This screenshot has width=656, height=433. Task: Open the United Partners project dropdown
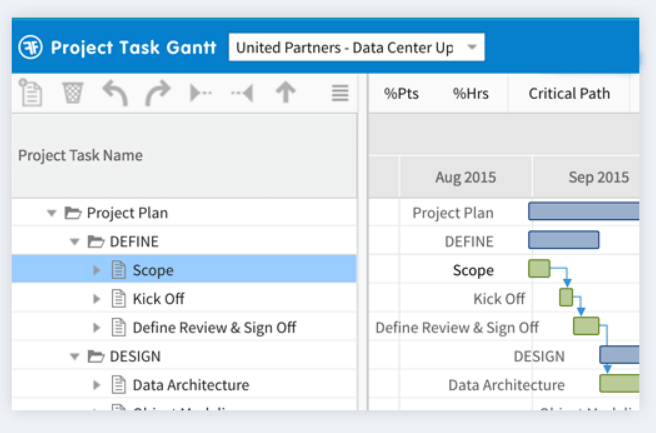[356, 47]
